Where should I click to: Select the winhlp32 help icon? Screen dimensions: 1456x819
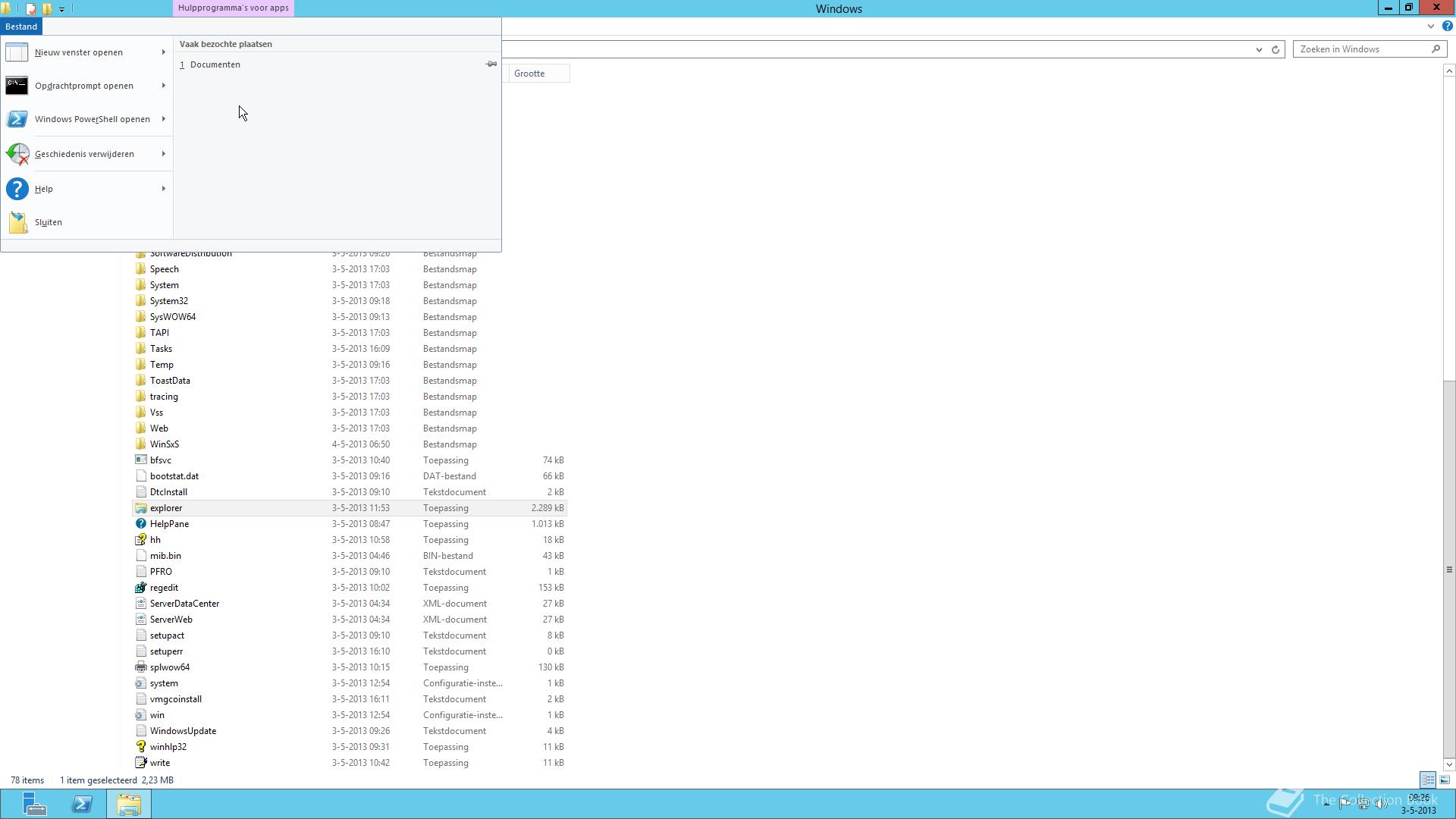coord(141,747)
